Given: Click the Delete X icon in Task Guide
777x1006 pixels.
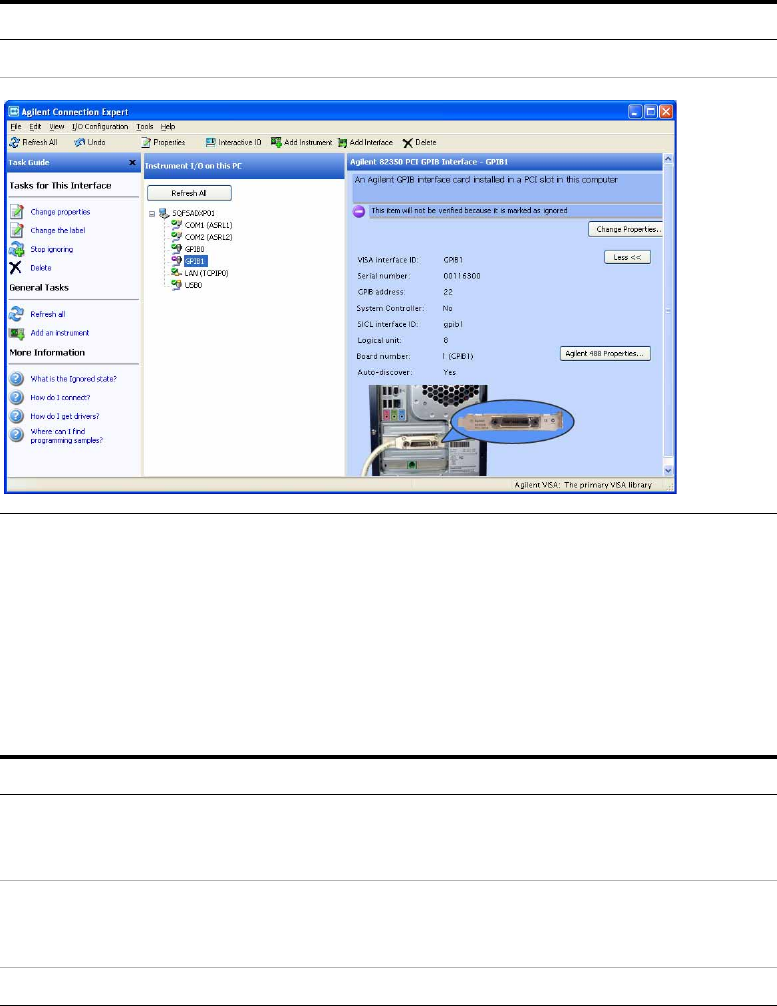Looking at the screenshot, I should tap(15, 268).
